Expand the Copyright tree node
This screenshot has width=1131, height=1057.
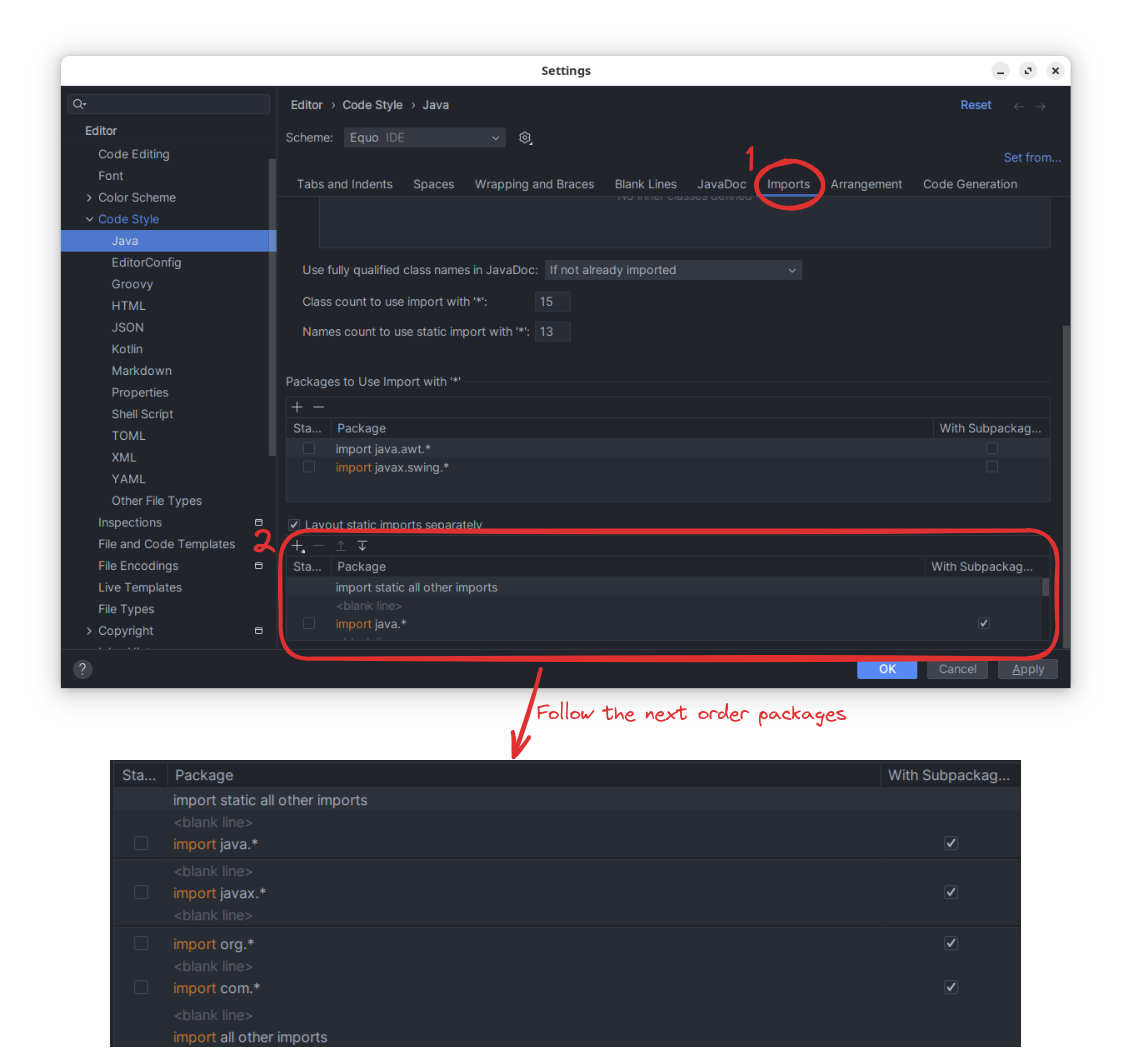(x=89, y=631)
